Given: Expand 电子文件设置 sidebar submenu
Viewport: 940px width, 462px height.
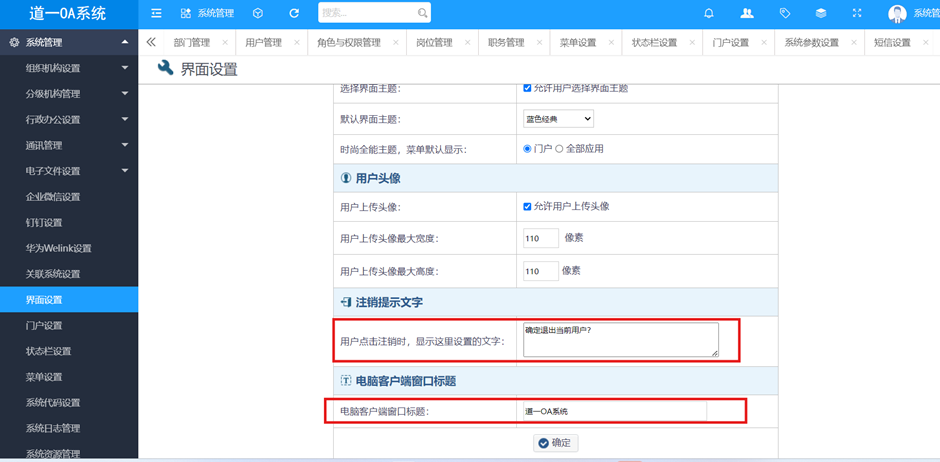Looking at the screenshot, I should (125, 171).
